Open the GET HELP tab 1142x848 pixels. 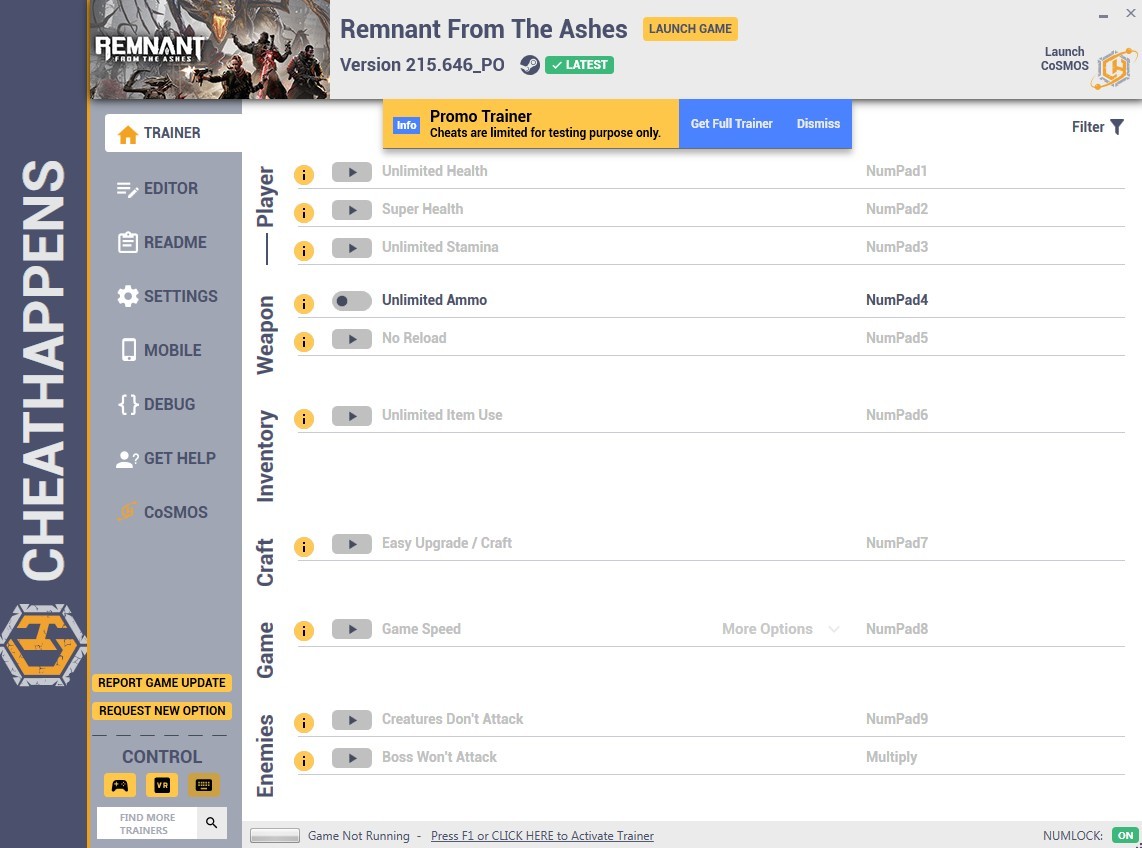pos(167,458)
